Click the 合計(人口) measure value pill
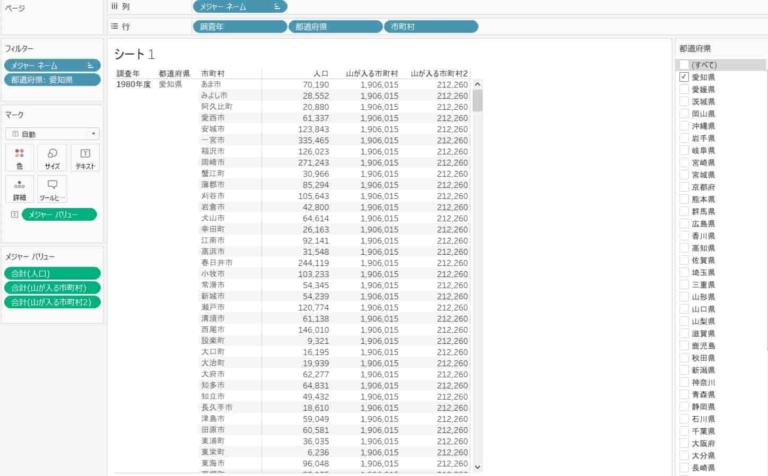This screenshot has width=768, height=476. pyautogui.click(x=52, y=273)
